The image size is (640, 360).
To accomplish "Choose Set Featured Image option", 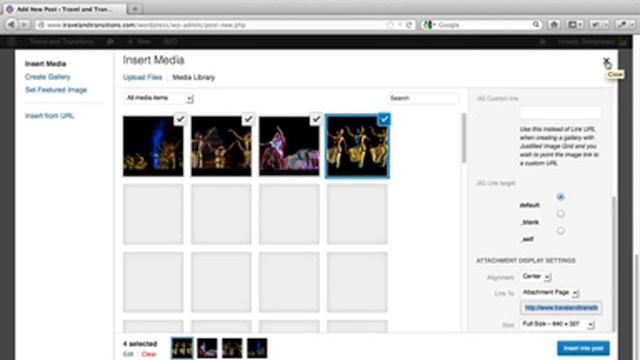I will coord(56,90).
